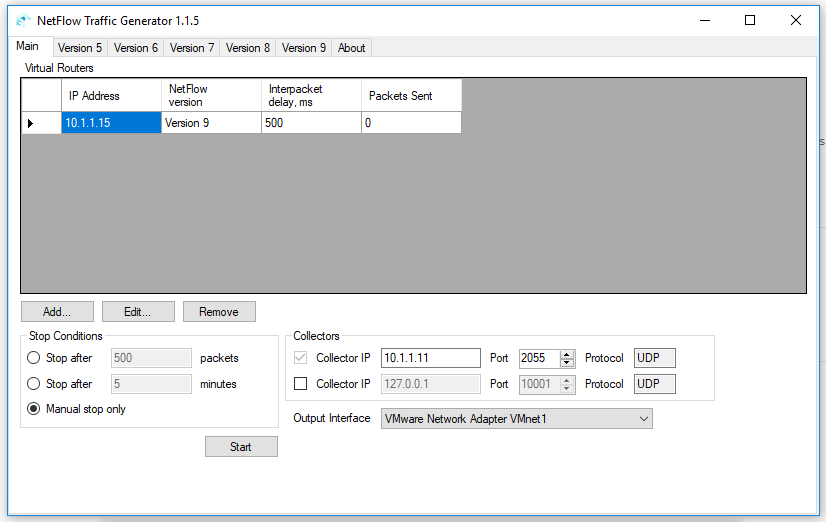Open the Output Interface dropdown

click(517, 419)
